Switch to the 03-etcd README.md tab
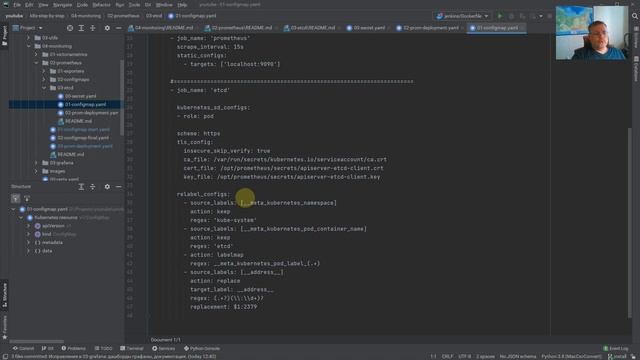This screenshot has width=640, height=360. [x=310, y=28]
